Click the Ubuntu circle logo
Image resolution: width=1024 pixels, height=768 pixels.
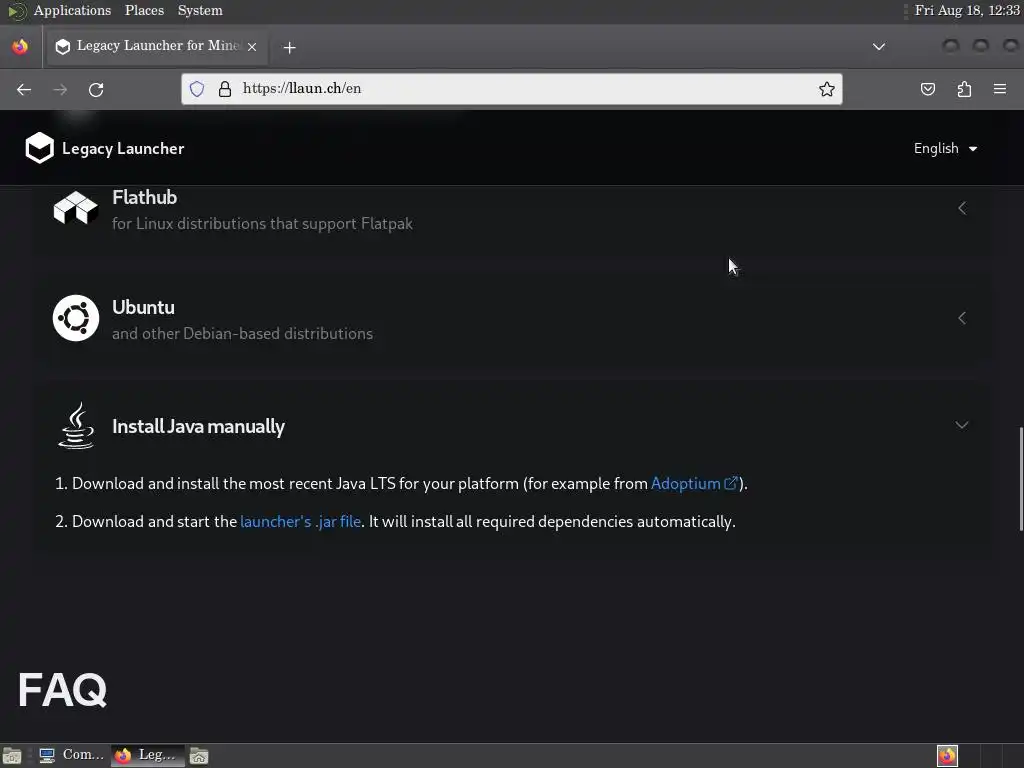click(x=76, y=318)
